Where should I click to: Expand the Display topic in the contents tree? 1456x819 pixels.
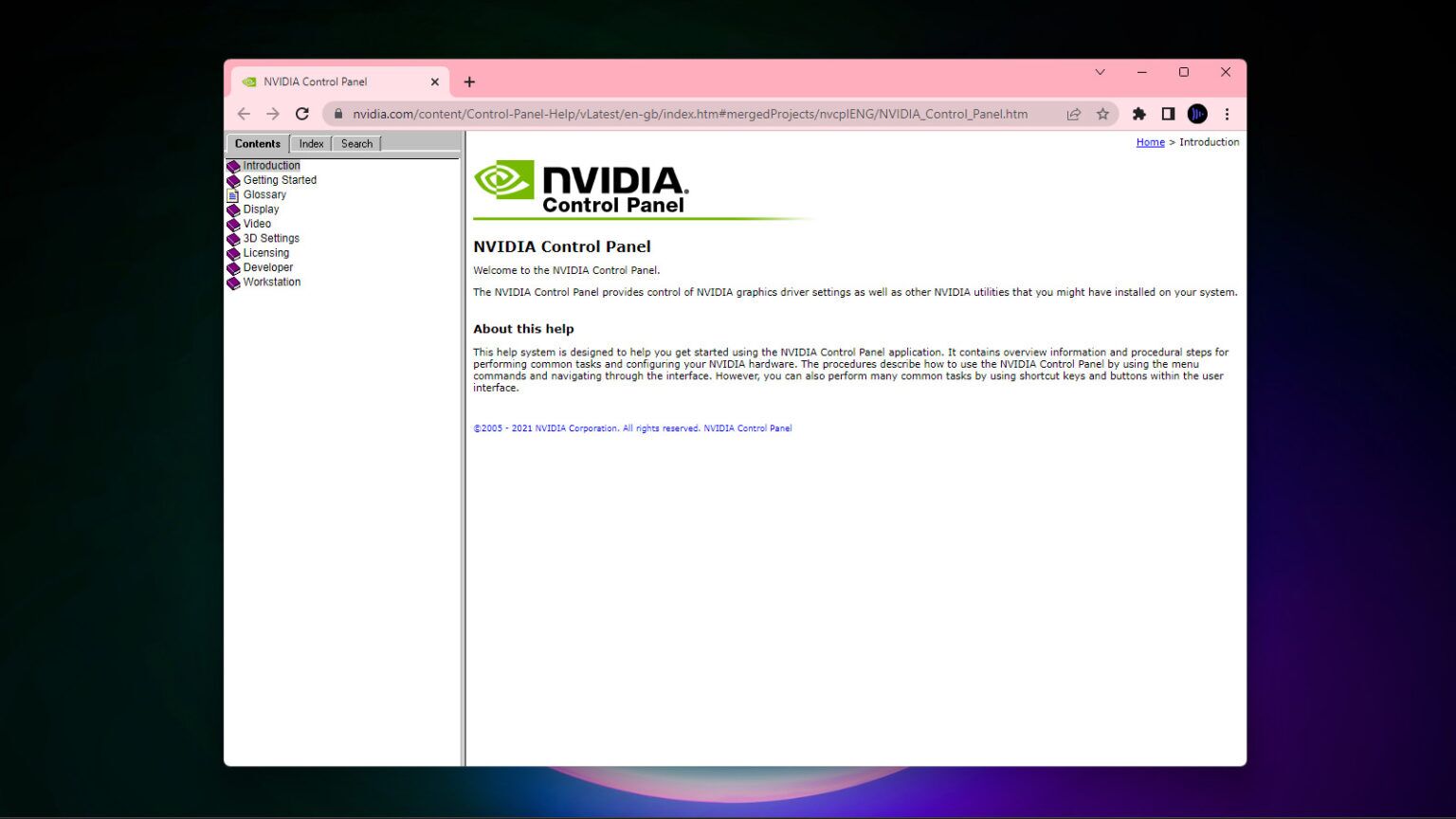coord(260,209)
